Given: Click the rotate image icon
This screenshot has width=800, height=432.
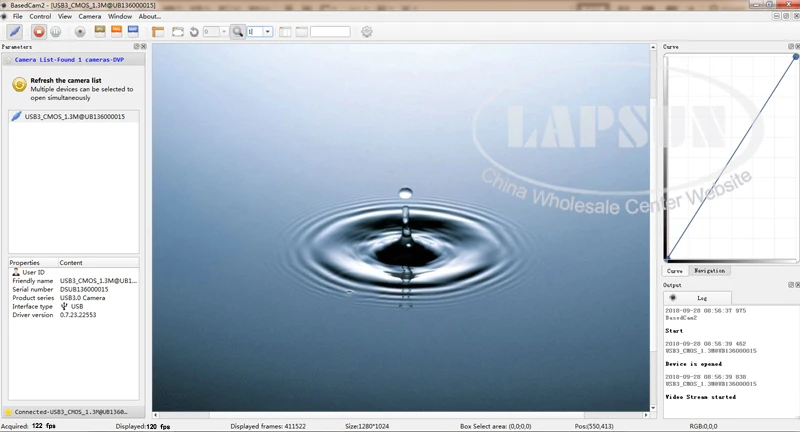Looking at the screenshot, I should tap(194, 32).
